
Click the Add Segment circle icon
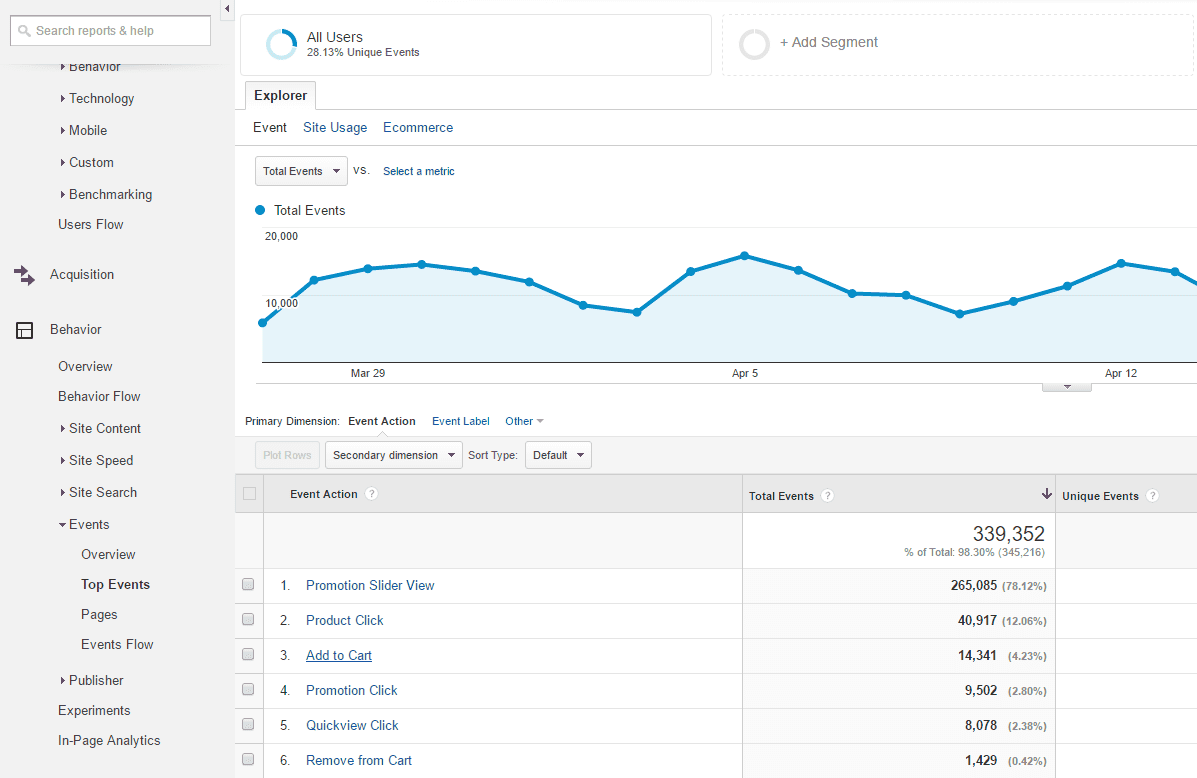click(754, 44)
